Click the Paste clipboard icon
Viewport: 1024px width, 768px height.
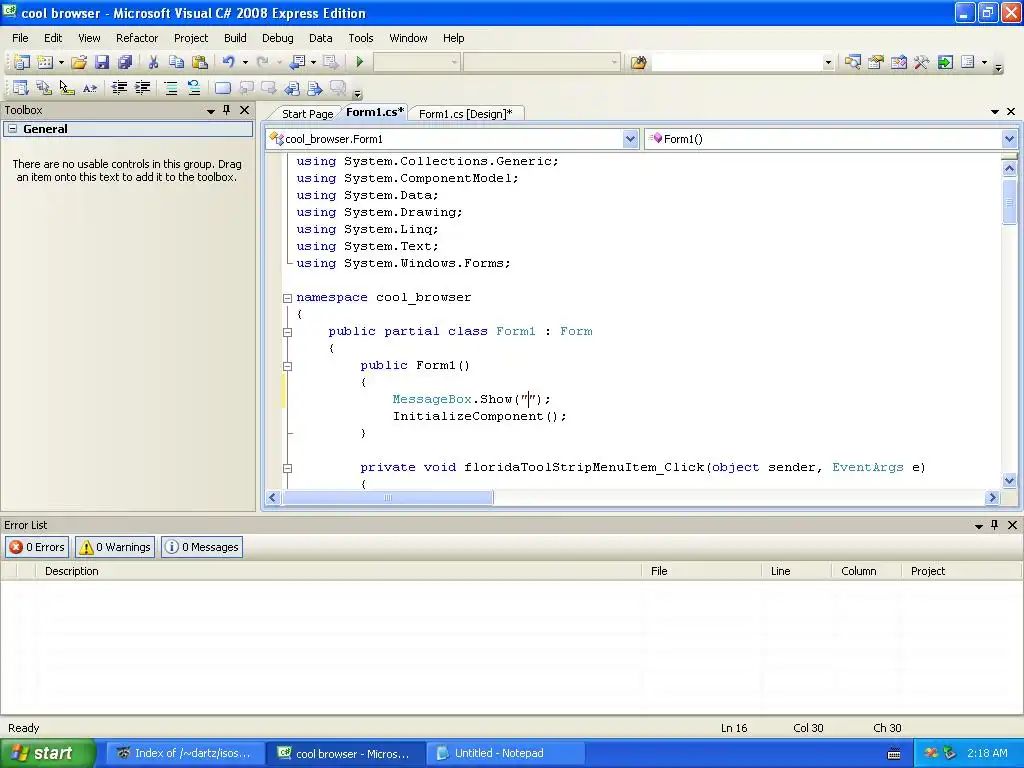pyautogui.click(x=200, y=62)
